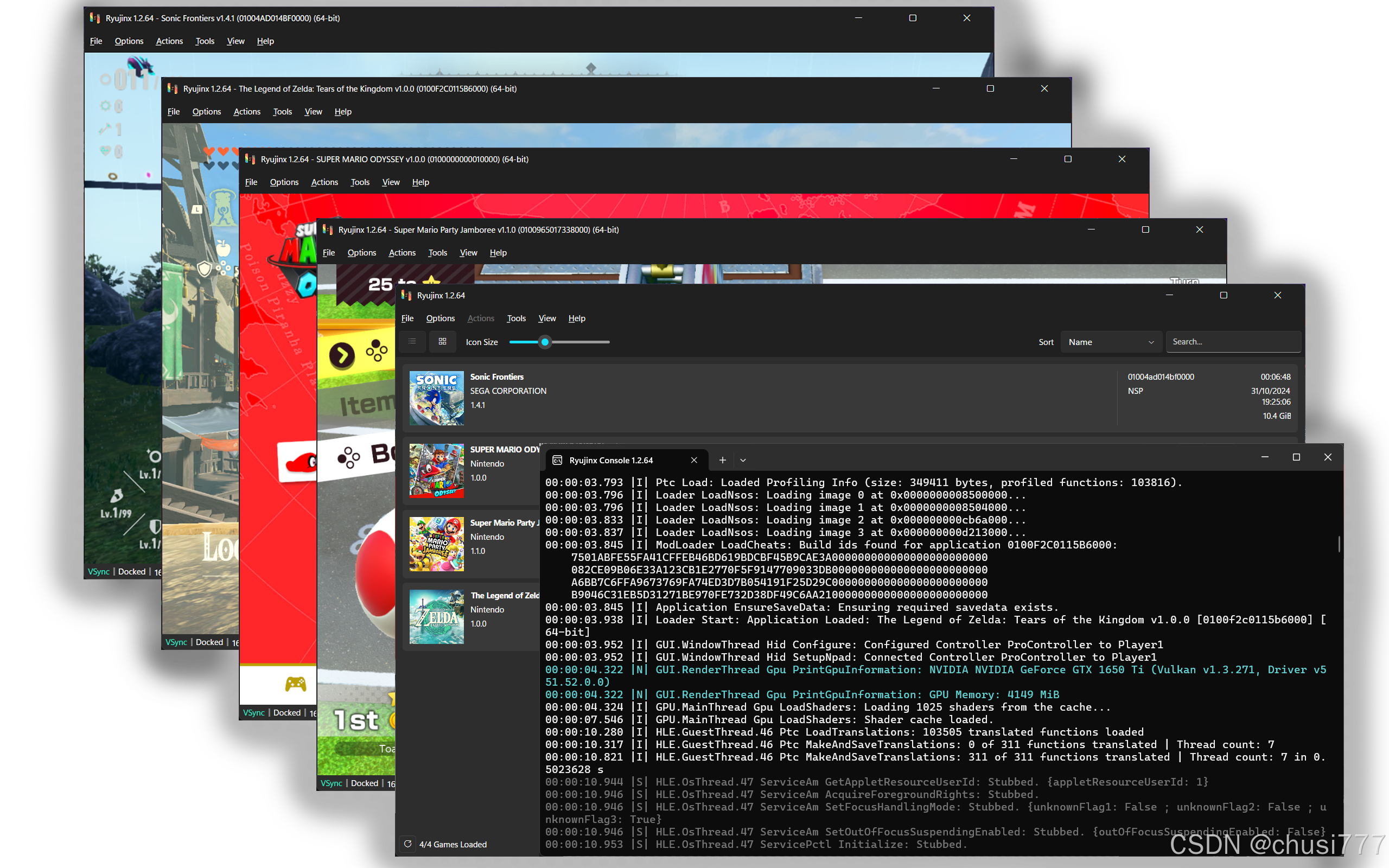Close the Ryujinx Console 1.2.64 tab
1389x868 pixels.
click(x=694, y=460)
